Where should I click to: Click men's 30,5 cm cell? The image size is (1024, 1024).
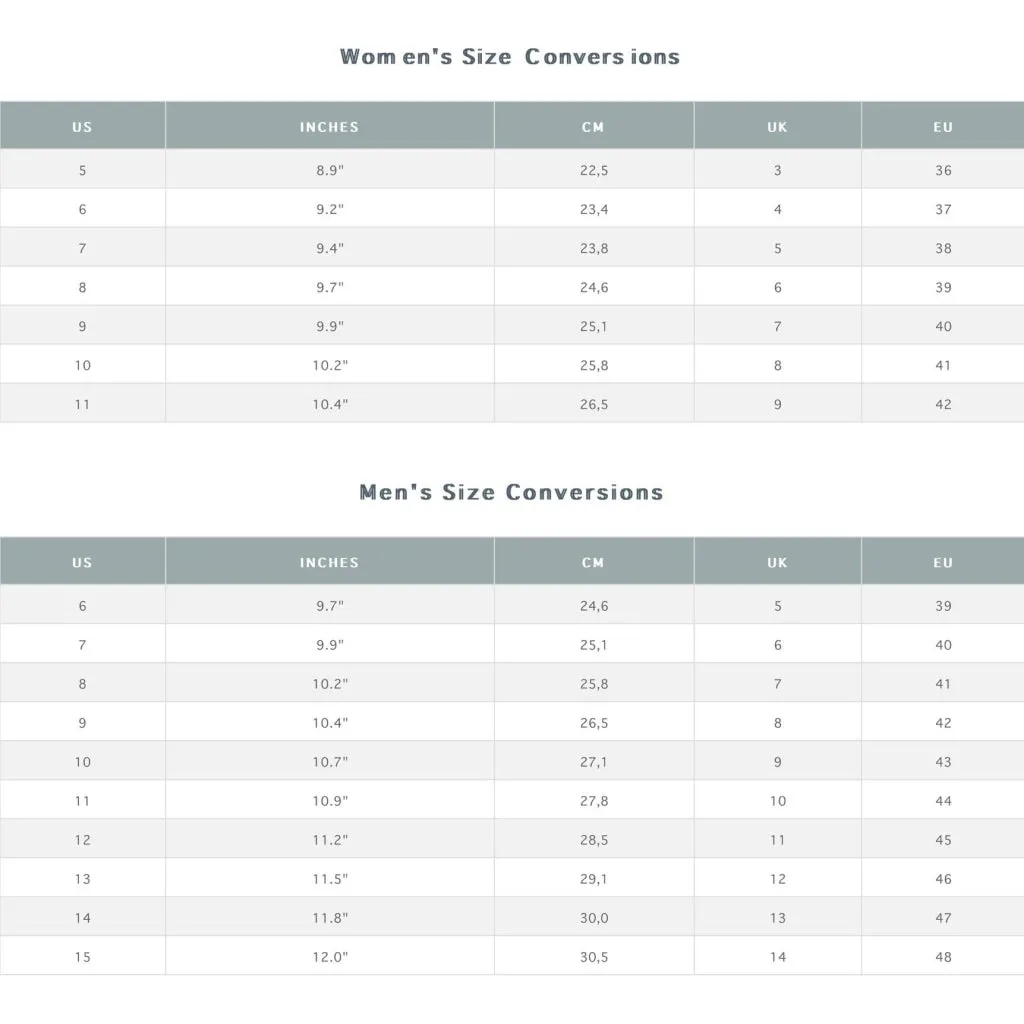coord(594,956)
